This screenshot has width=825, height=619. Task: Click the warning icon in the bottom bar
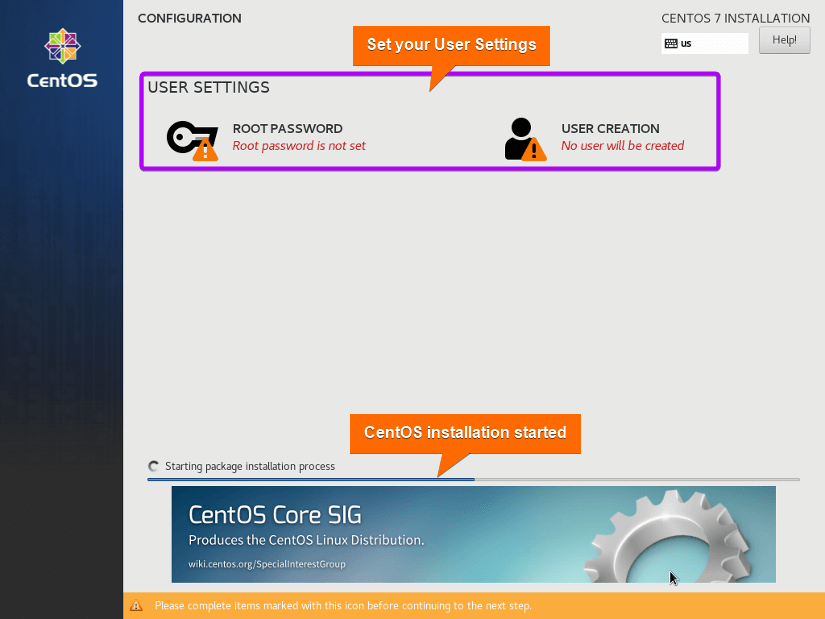tap(136, 605)
